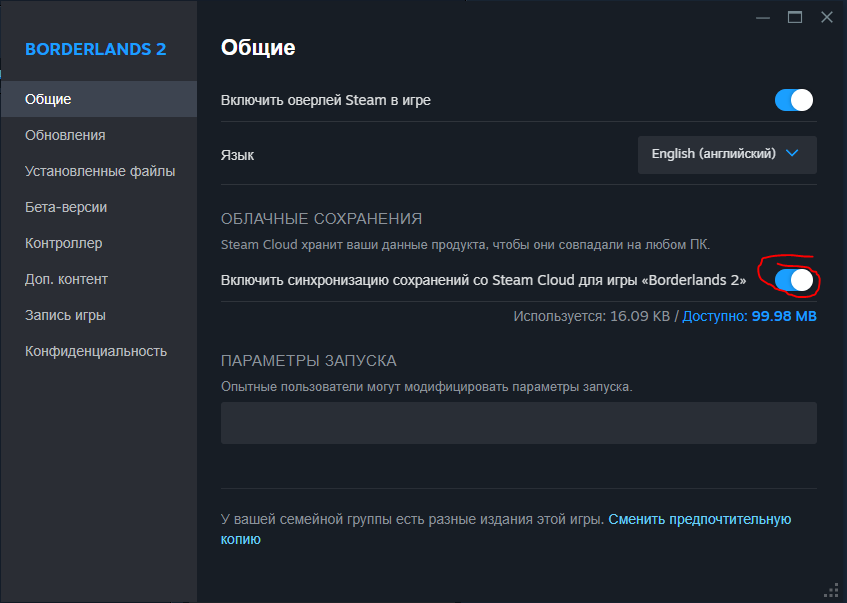The height and width of the screenshot is (603, 847).
Task: Close the Borderlands 2 properties window
Action: [826, 18]
